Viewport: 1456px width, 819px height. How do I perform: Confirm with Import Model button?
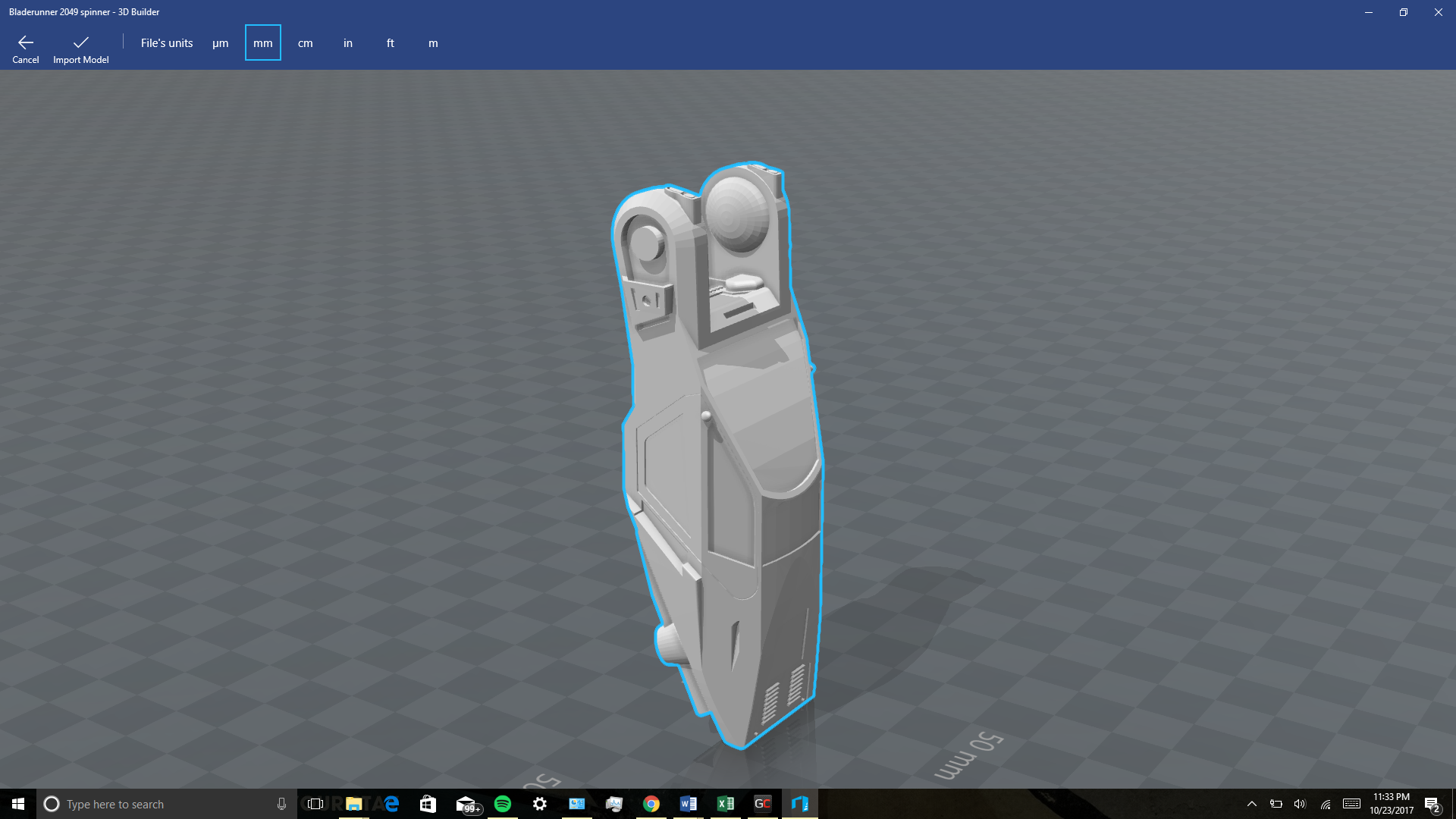80,49
